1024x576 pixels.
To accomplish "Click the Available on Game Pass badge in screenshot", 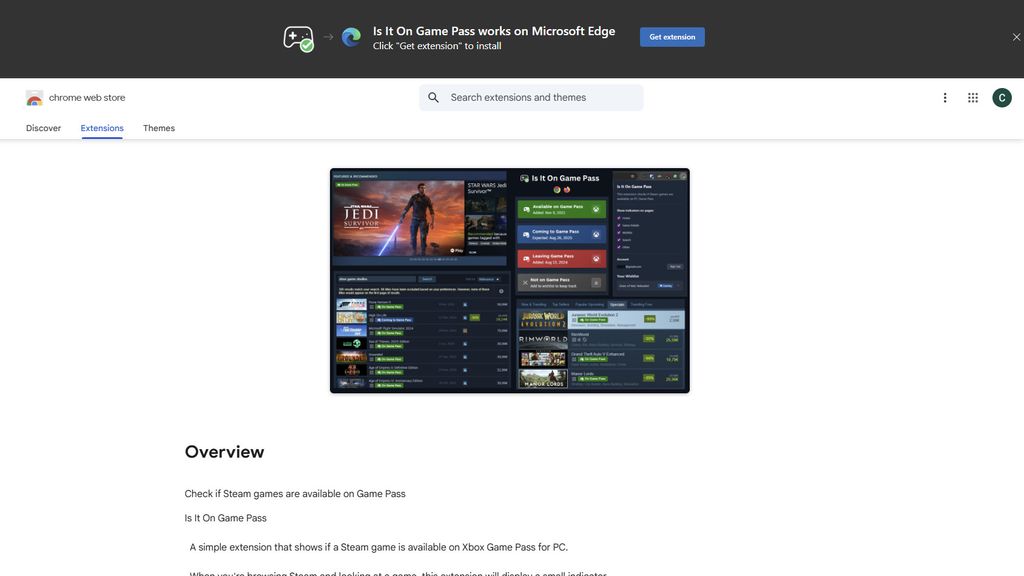I will (x=560, y=207).
